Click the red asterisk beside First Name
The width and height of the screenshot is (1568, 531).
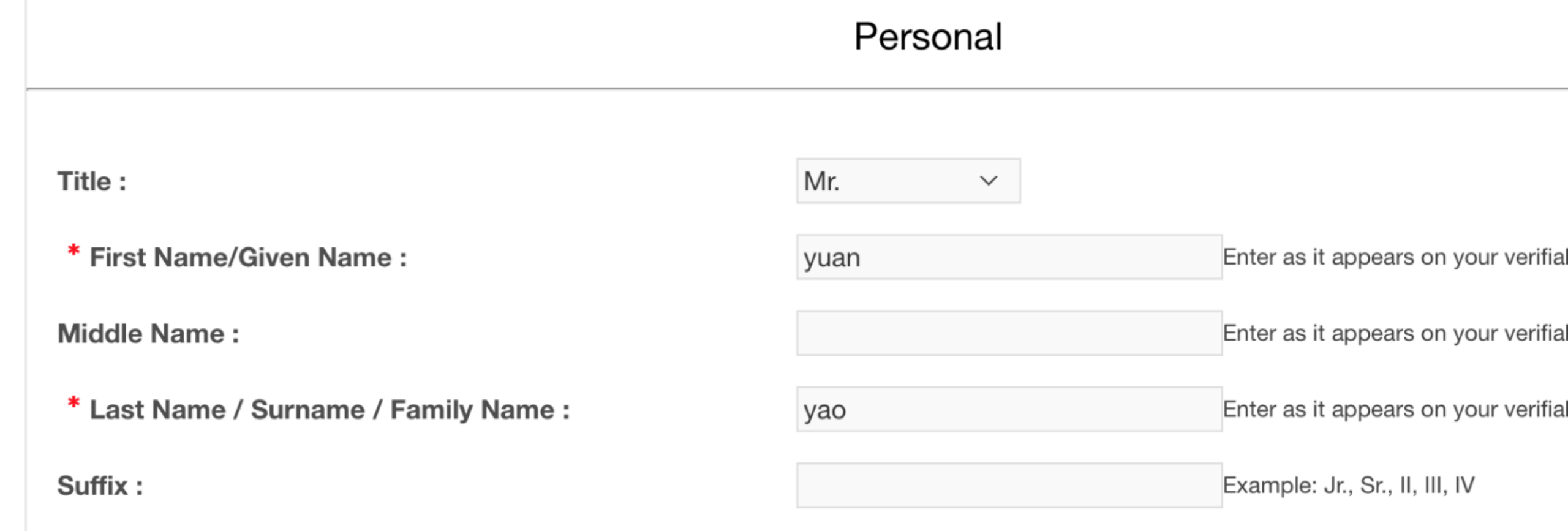pyautogui.click(x=73, y=251)
